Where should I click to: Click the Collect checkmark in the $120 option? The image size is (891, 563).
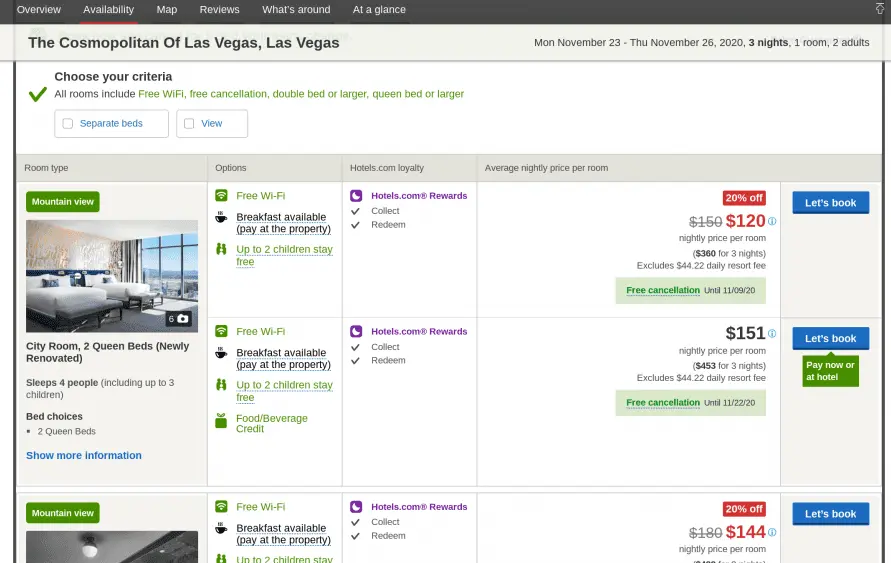356,211
